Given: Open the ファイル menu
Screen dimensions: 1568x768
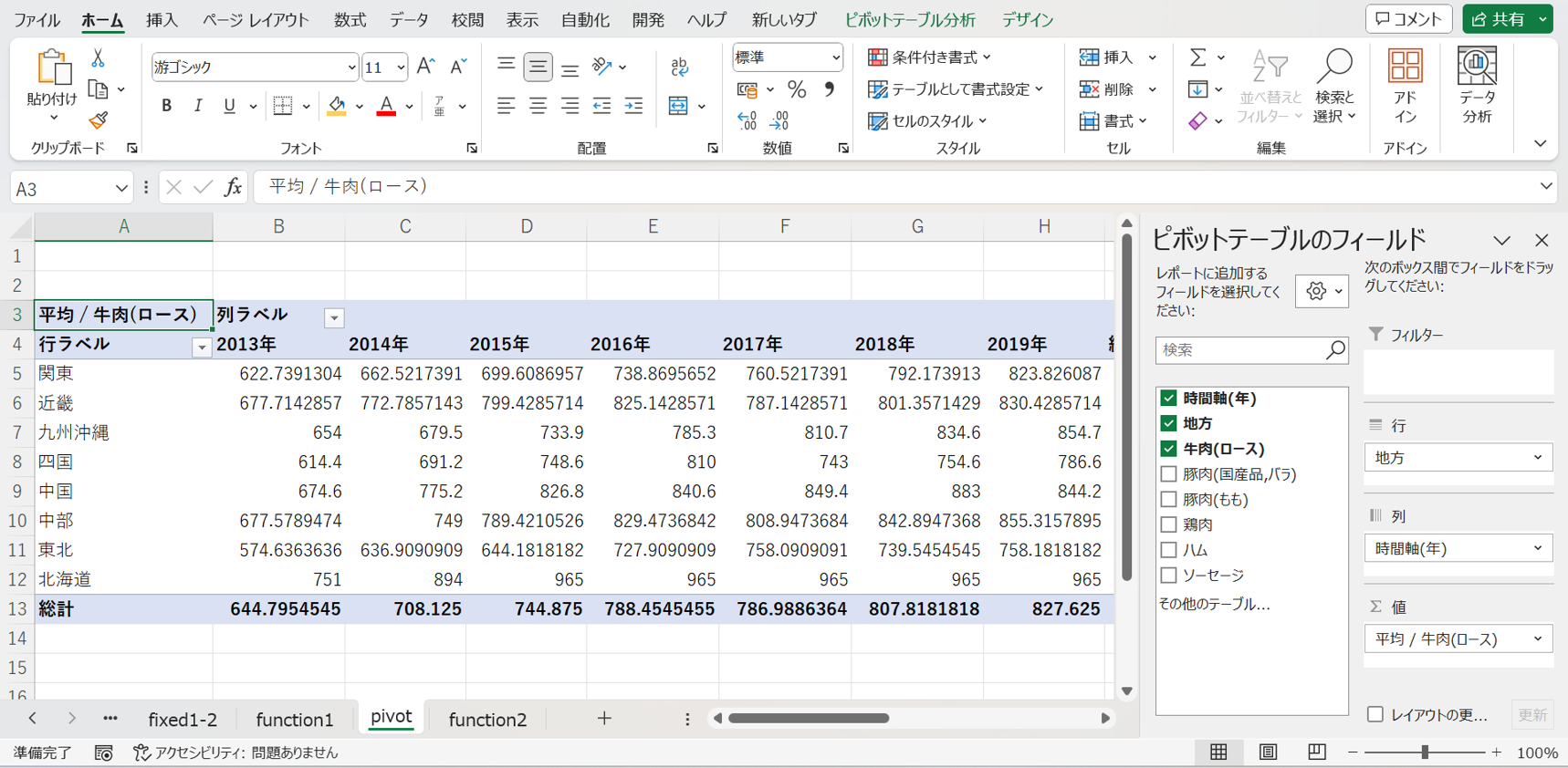Looking at the screenshot, I should click(37, 19).
